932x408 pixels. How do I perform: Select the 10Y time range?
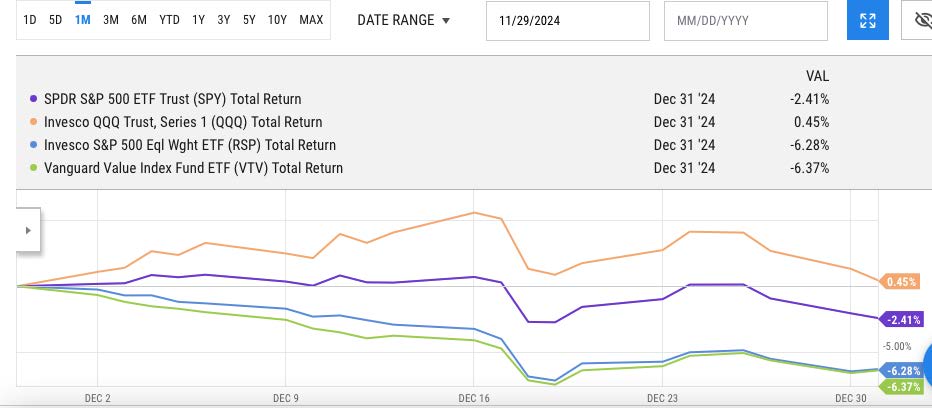click(277, 20)
